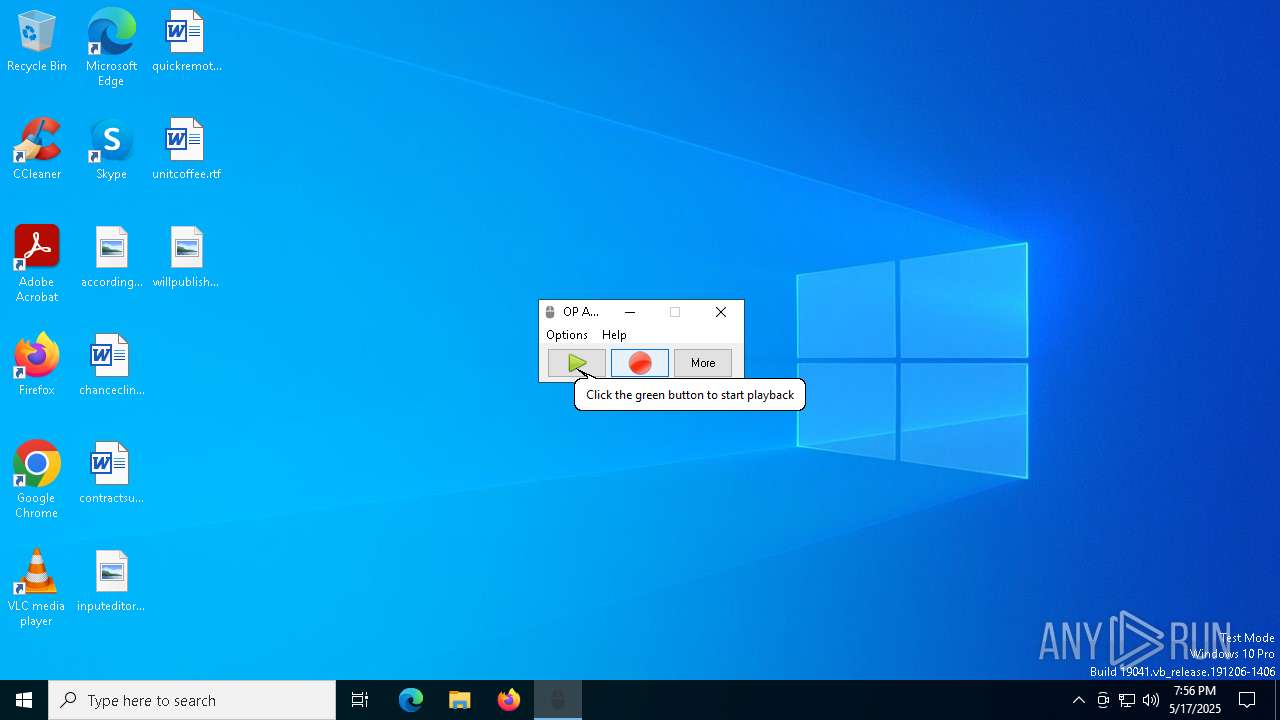Select the Recycle Bin desktop icon
Screen dimensions: 1280x720
[x=37, y=41]
